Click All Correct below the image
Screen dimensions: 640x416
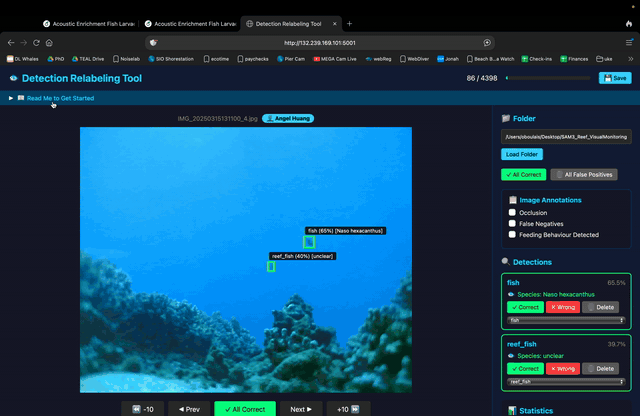click(245, 409)
